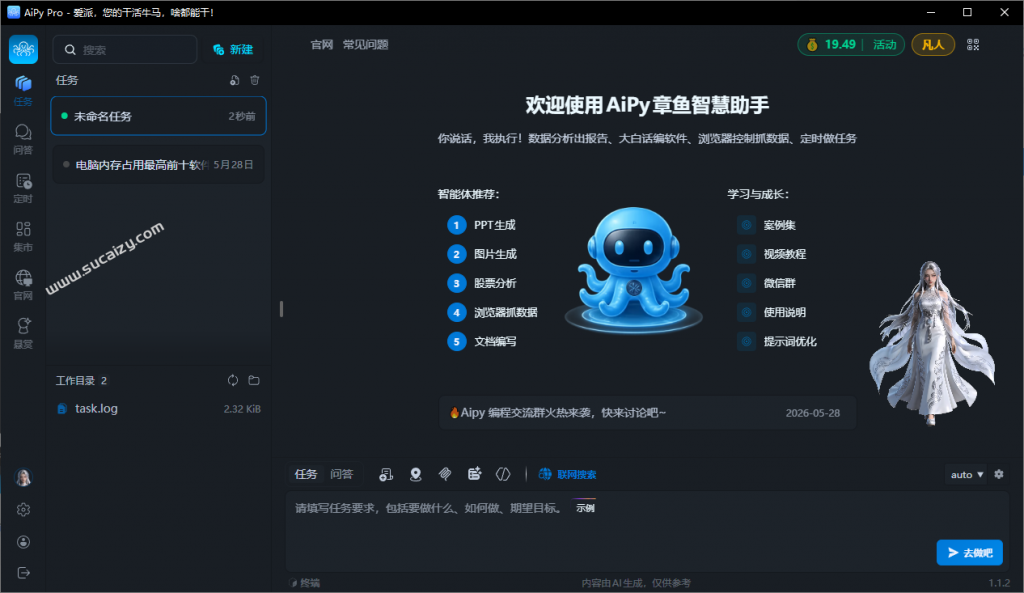The width and height of the screenshot is (1024, 593).
Task: Open the 悬赏 bounty icon in sidebar
Action: coord(24,333)
